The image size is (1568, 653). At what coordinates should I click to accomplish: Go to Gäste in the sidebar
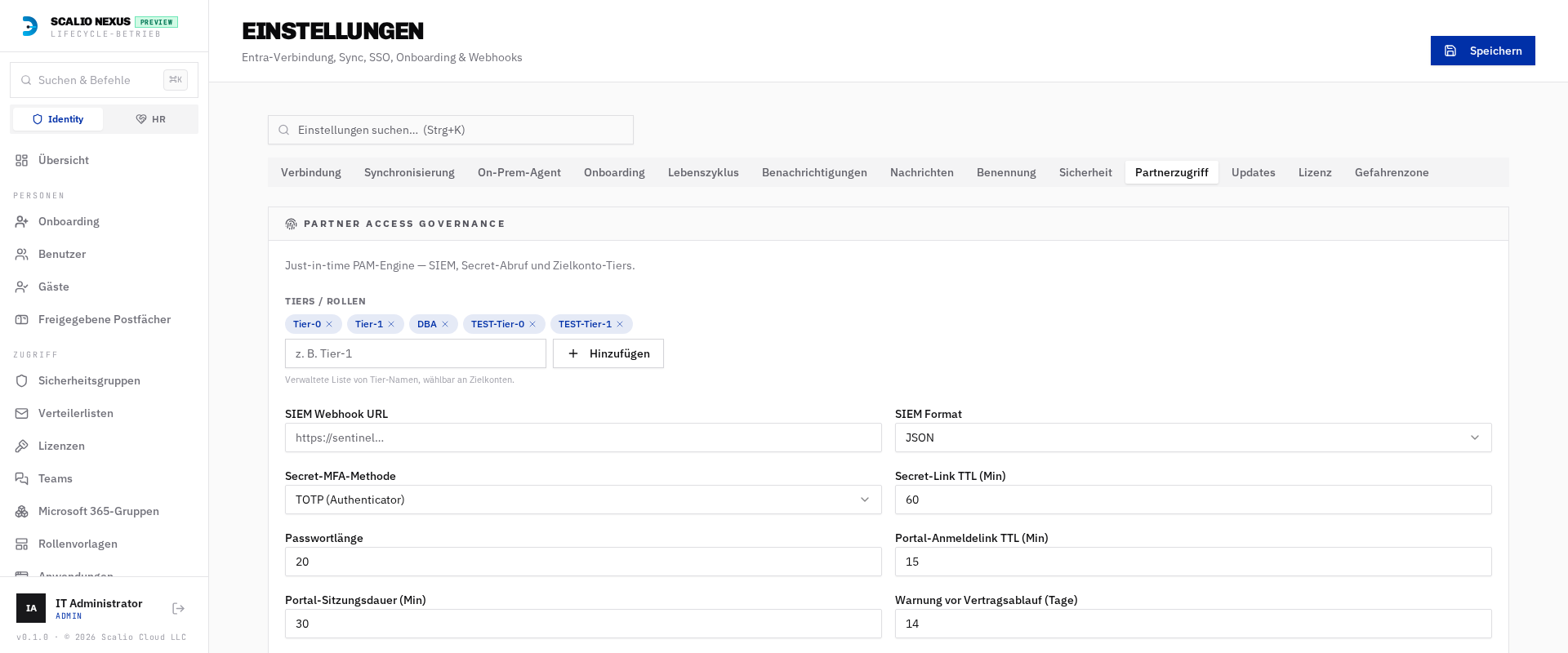pos(105,287)
